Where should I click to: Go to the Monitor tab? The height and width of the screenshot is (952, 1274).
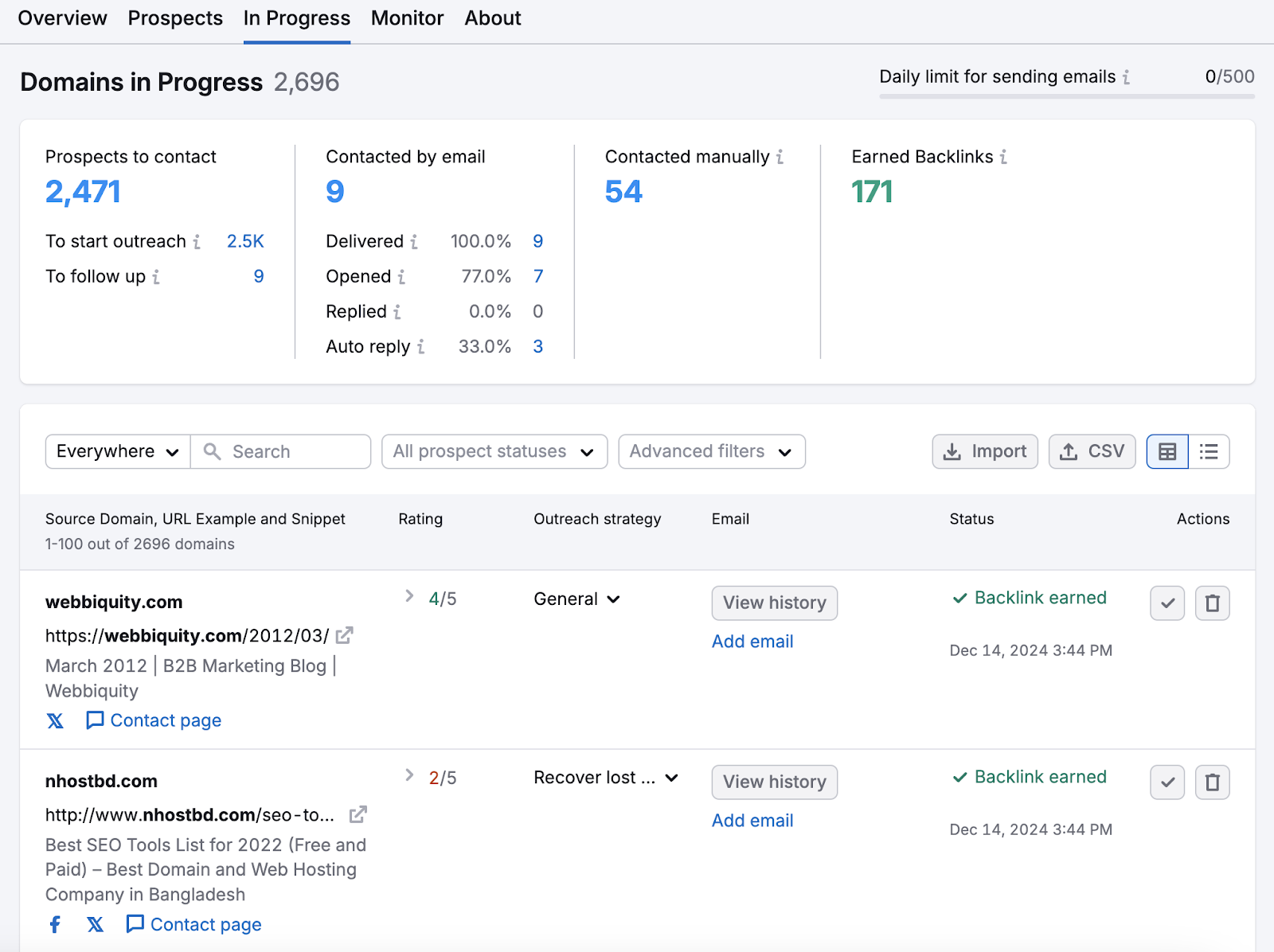pos(407,18)
